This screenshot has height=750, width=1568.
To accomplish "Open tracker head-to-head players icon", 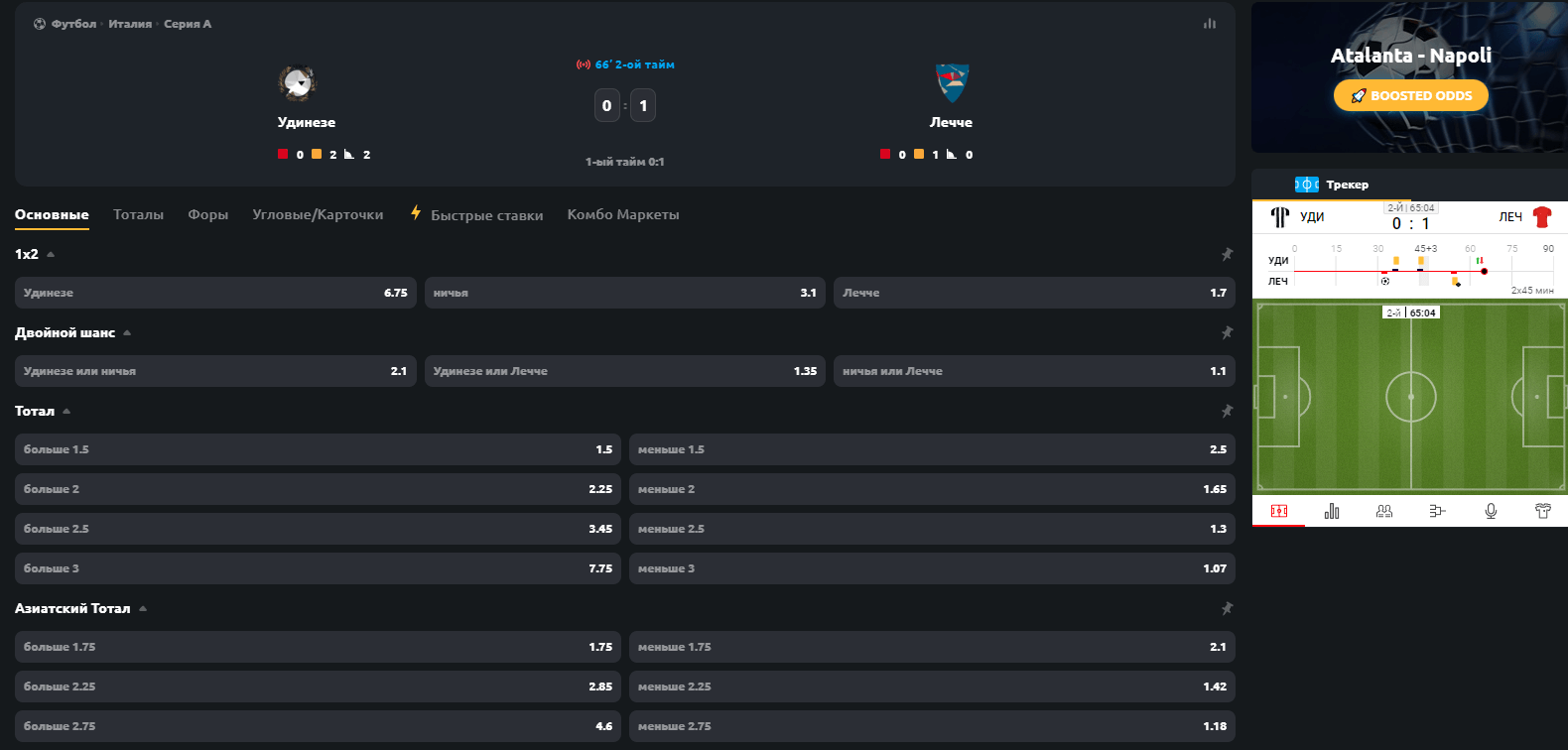I will (1384, 511).
